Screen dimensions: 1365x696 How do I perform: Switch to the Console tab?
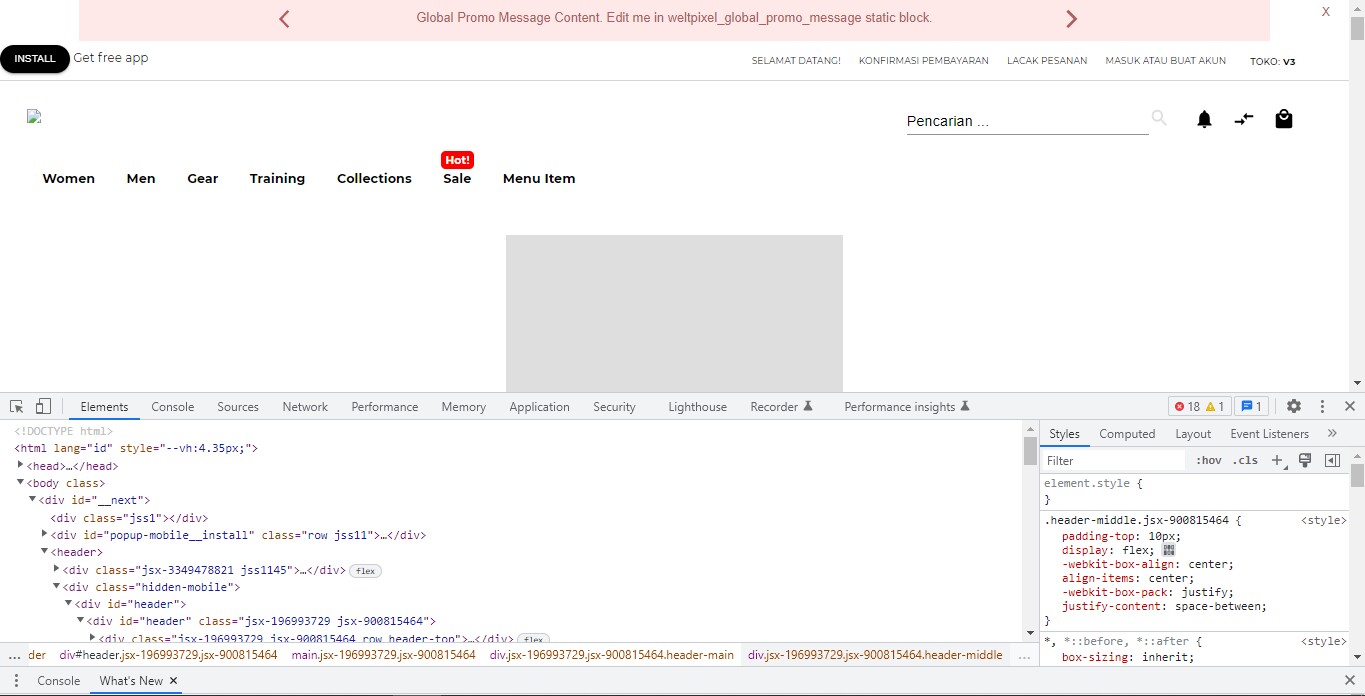172,406
